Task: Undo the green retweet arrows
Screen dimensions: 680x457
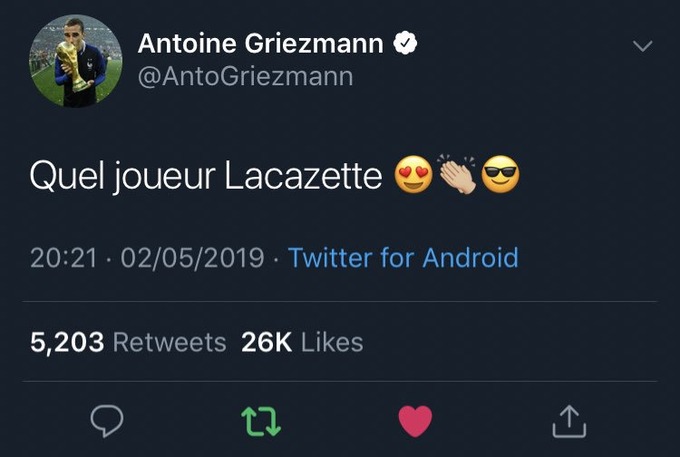Action: pos(261,421)
